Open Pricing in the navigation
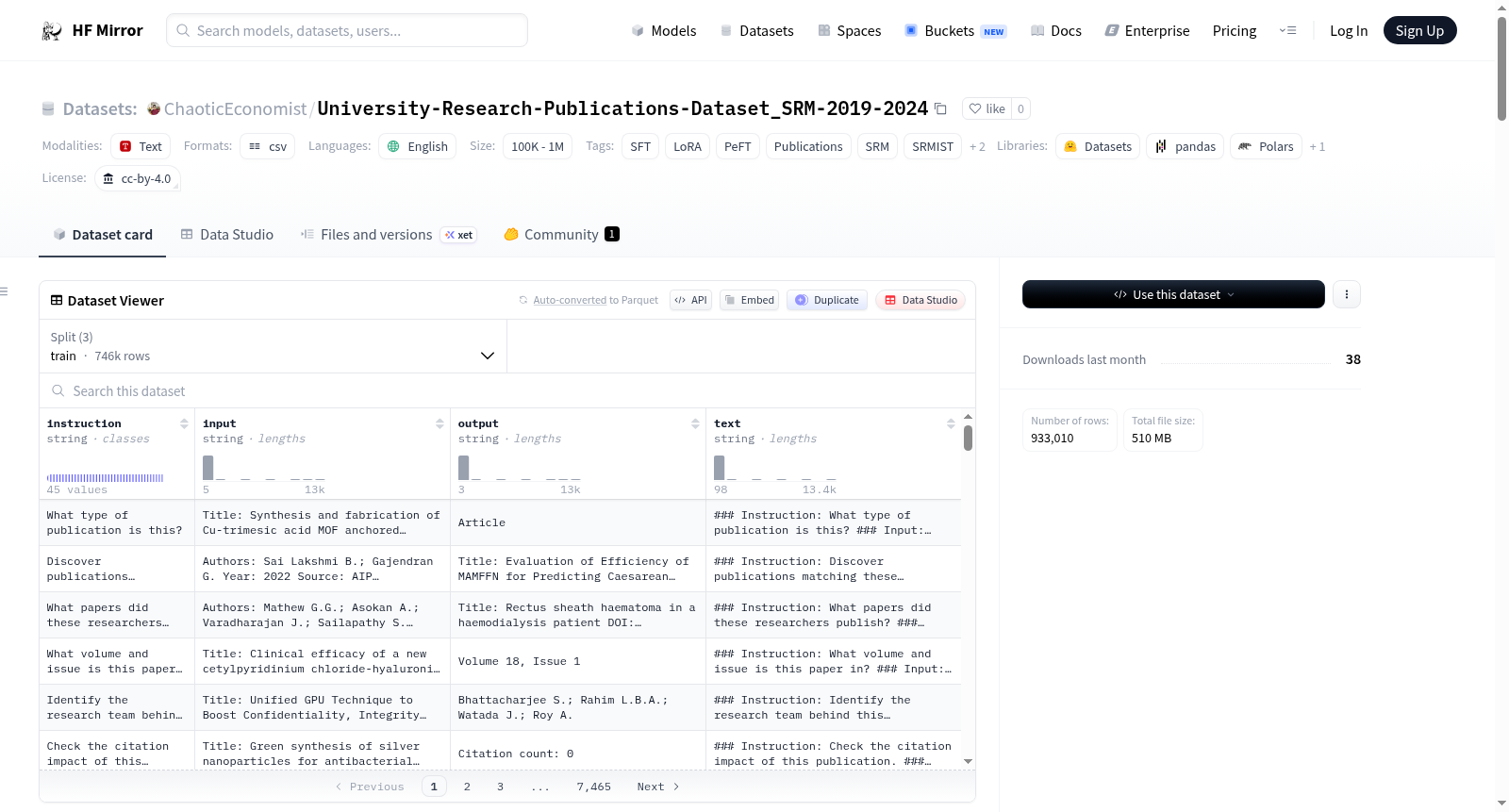Viewport: 1509px width, 812px height. point(1235,30)
